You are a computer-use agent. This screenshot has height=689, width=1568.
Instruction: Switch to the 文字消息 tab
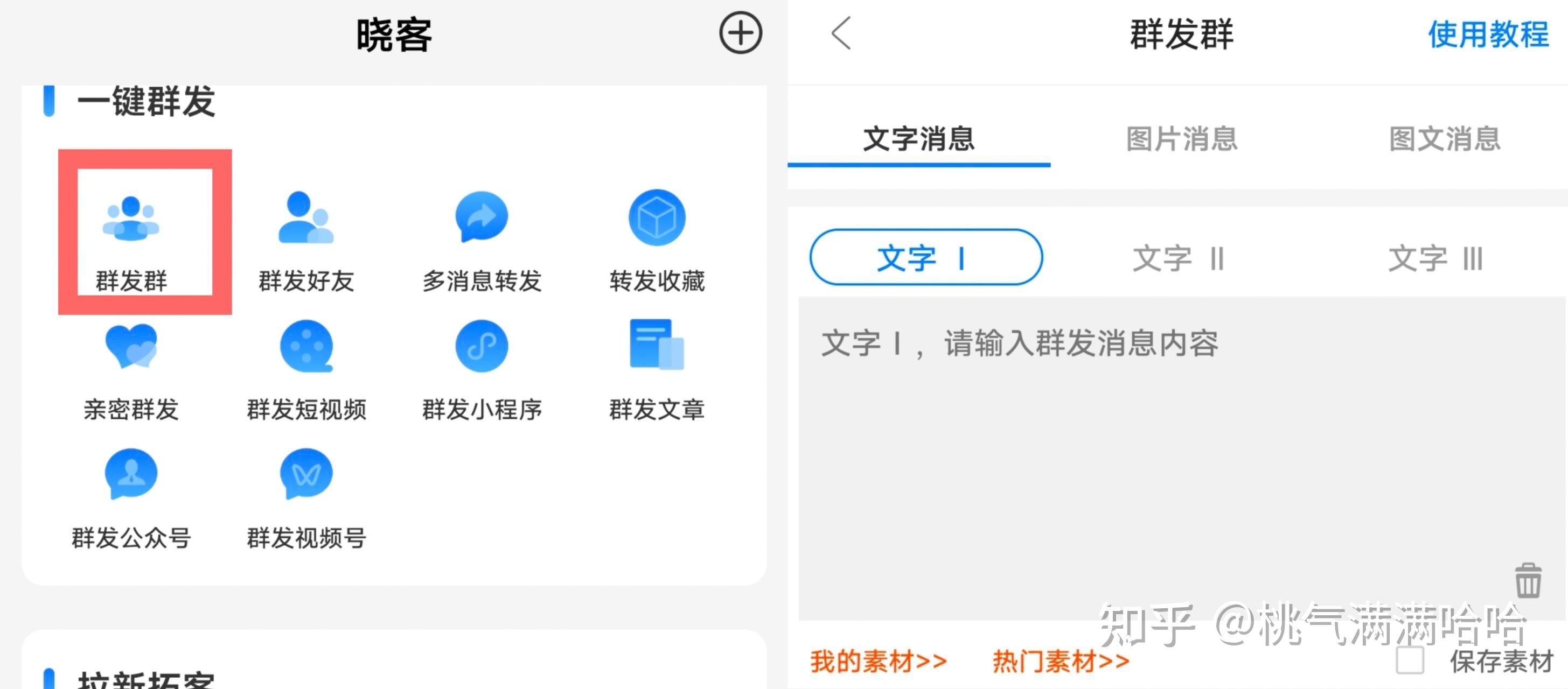(919, 139)
